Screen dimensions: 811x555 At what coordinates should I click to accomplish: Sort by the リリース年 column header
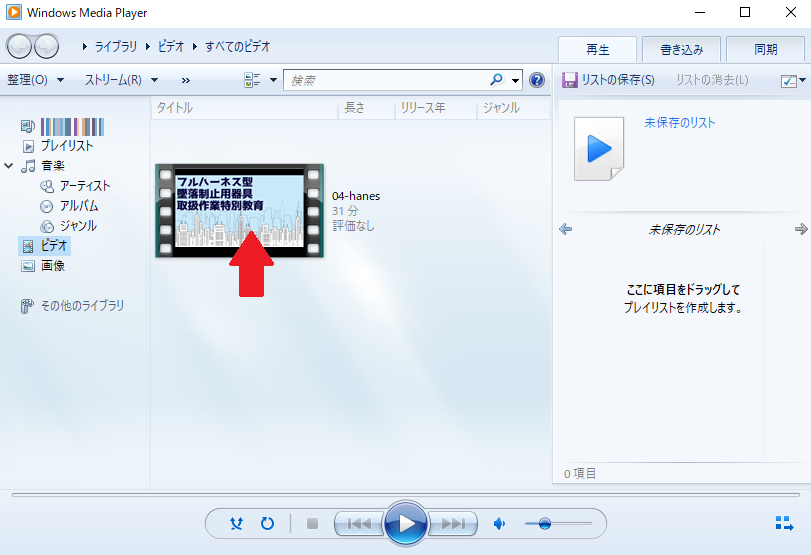point(436,108)
